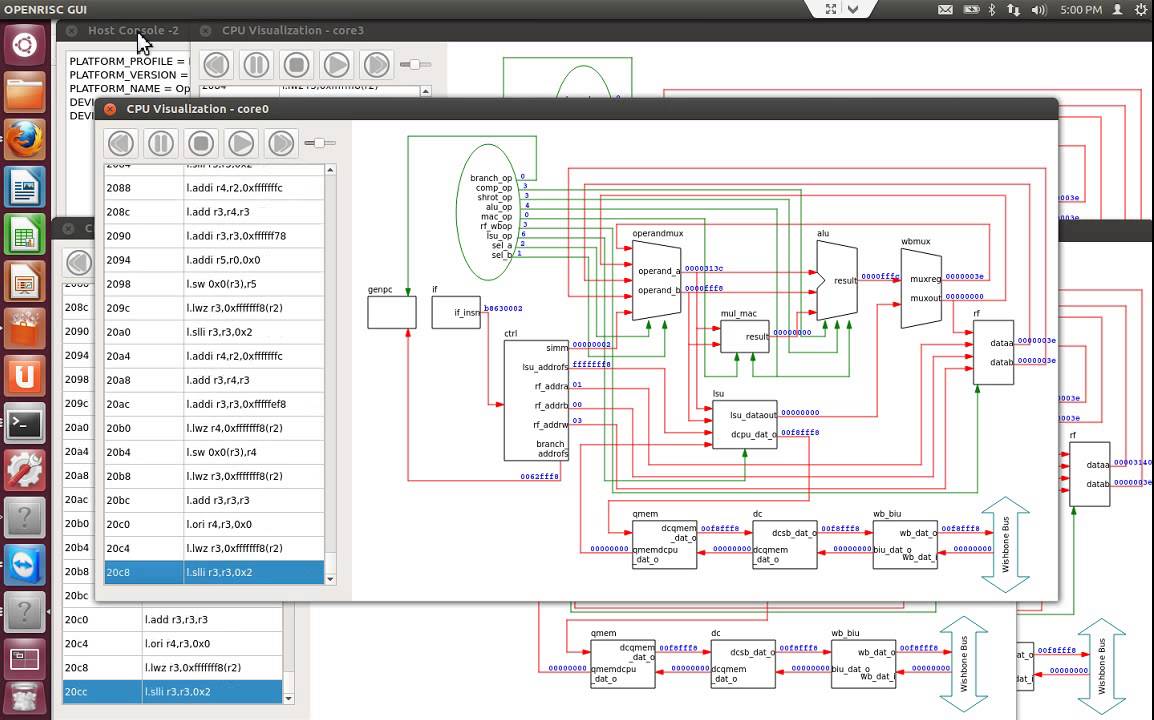Screen dimensions: 1154x720
Task: Expand the top-center toolbar chevron
Action: (x=853, y=9)
